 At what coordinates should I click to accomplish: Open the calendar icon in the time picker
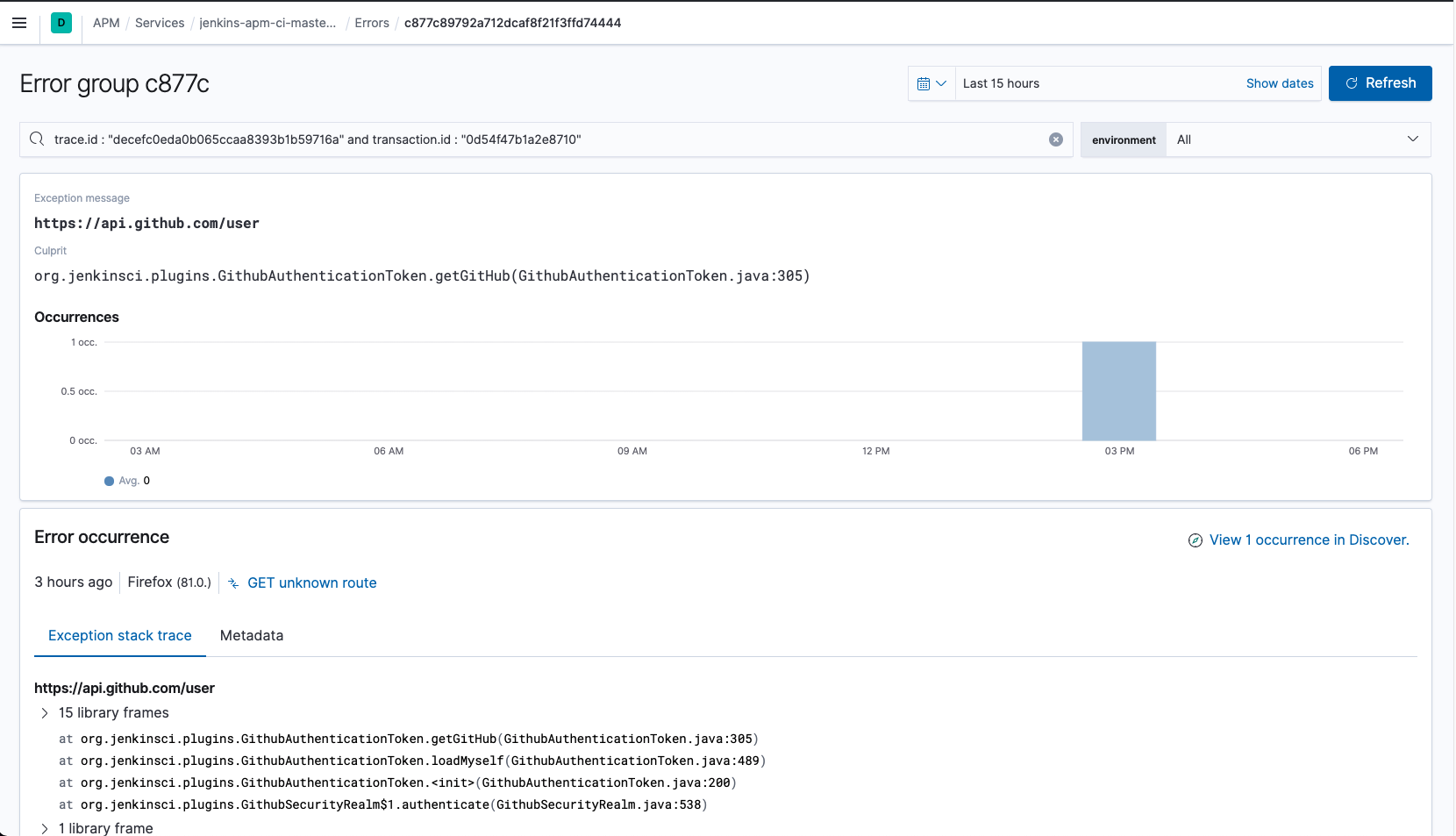click(x=925, y=82)
